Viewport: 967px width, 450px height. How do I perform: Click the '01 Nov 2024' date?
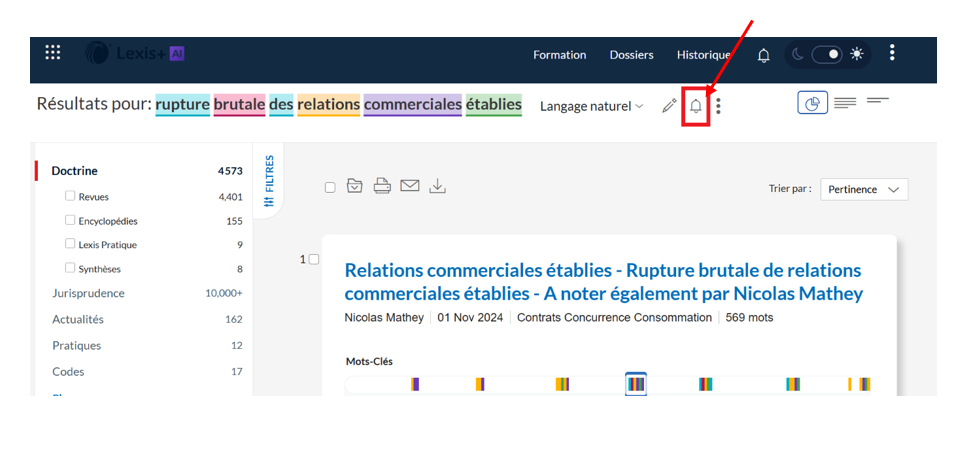[x=470, y=317]
